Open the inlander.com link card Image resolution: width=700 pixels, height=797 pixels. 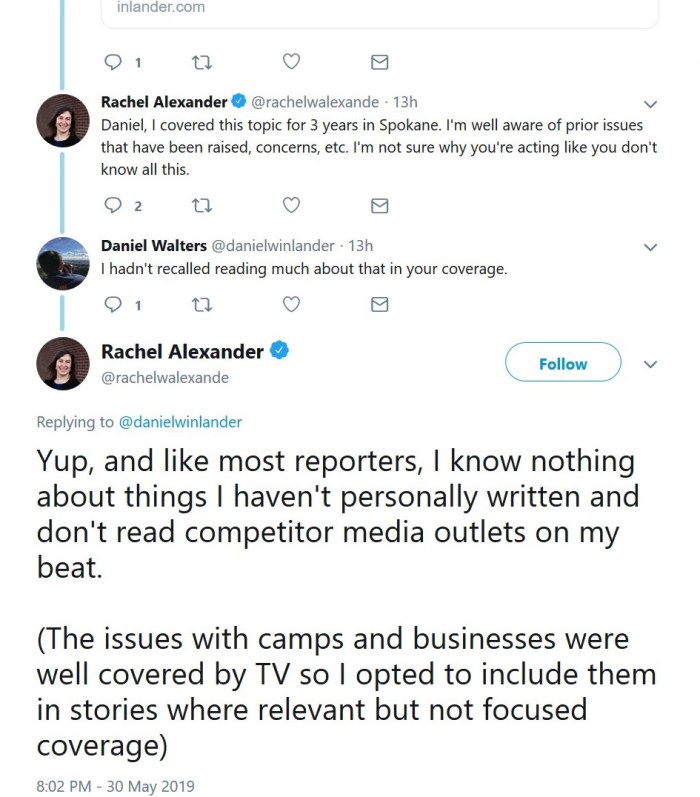coord(380,10)
